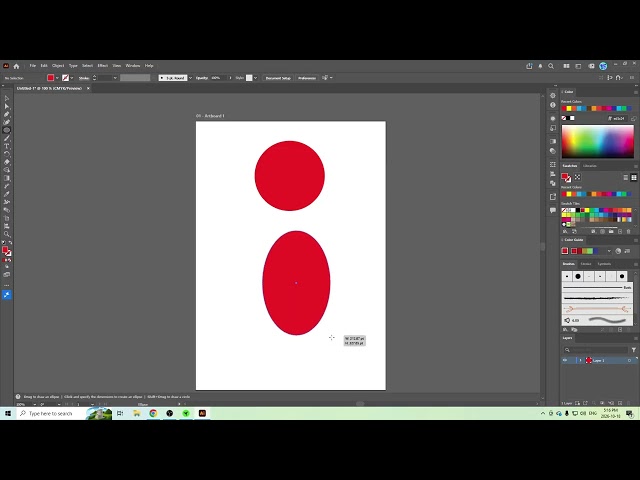640x480 pixels.
Task: Click the hex color value field
Action: tap(619, 118)
